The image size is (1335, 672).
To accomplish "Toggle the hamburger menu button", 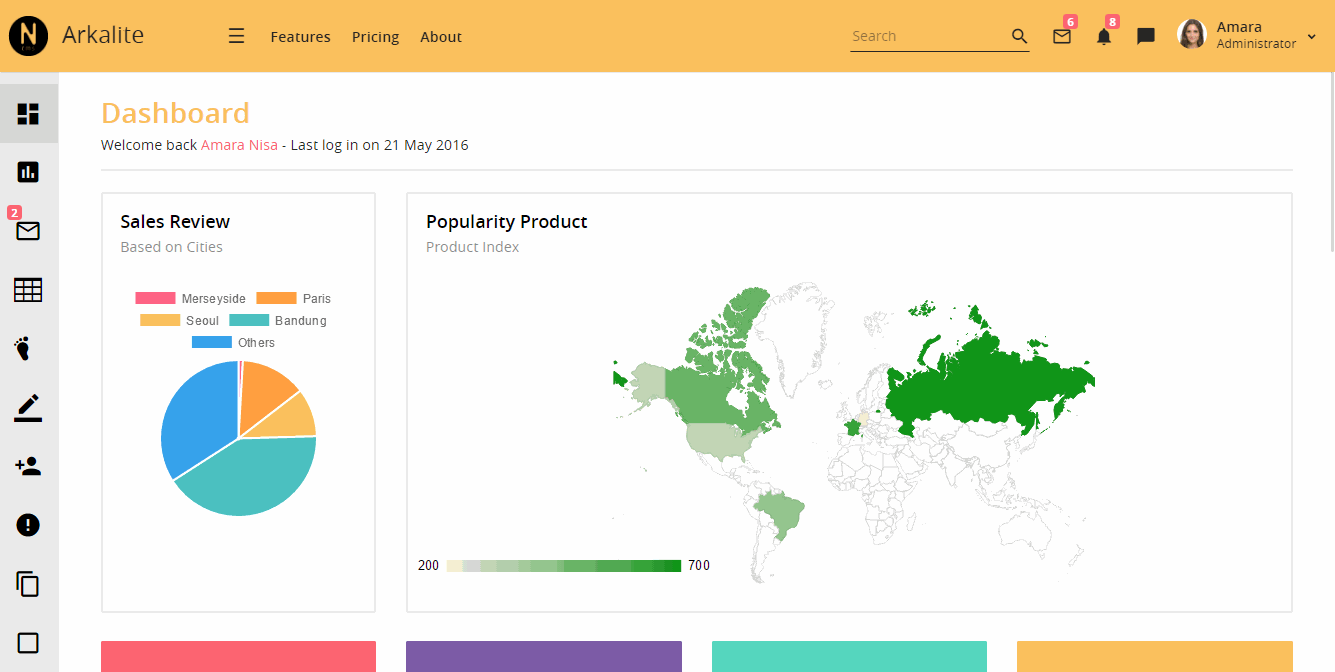I will (x=236, y=36).
